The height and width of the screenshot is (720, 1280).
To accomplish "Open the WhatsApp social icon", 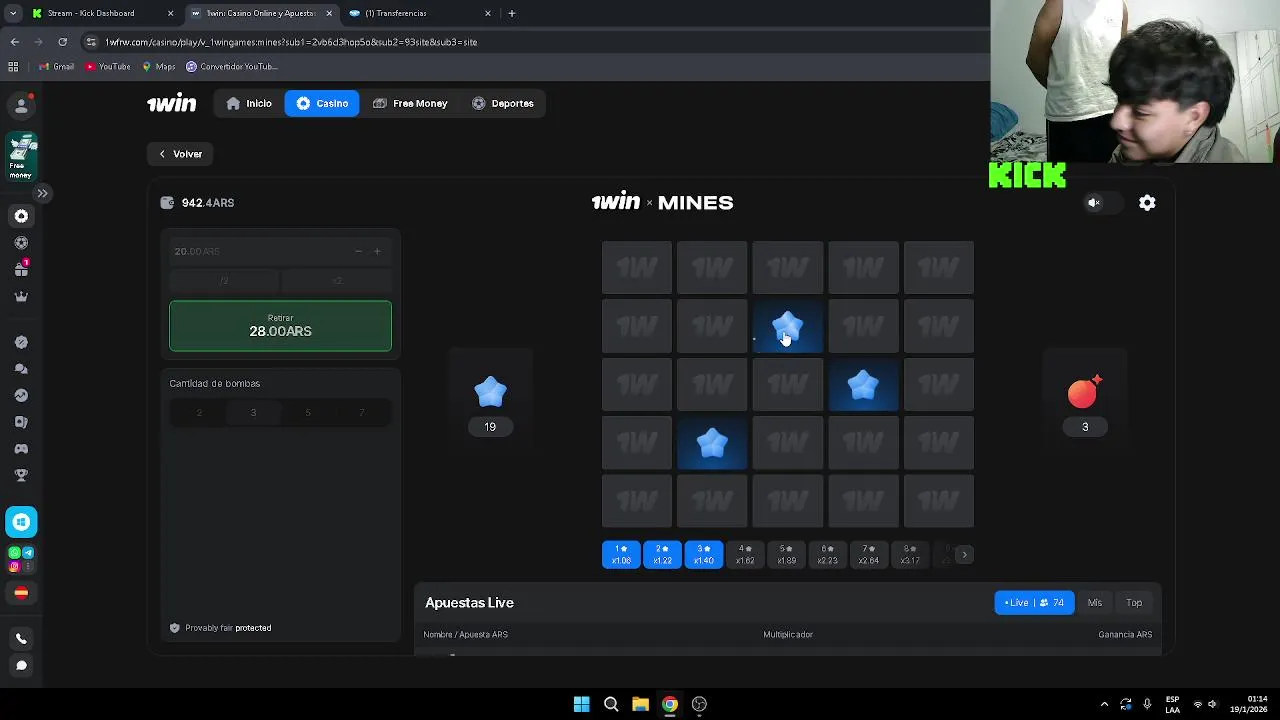I will point(14,553).
